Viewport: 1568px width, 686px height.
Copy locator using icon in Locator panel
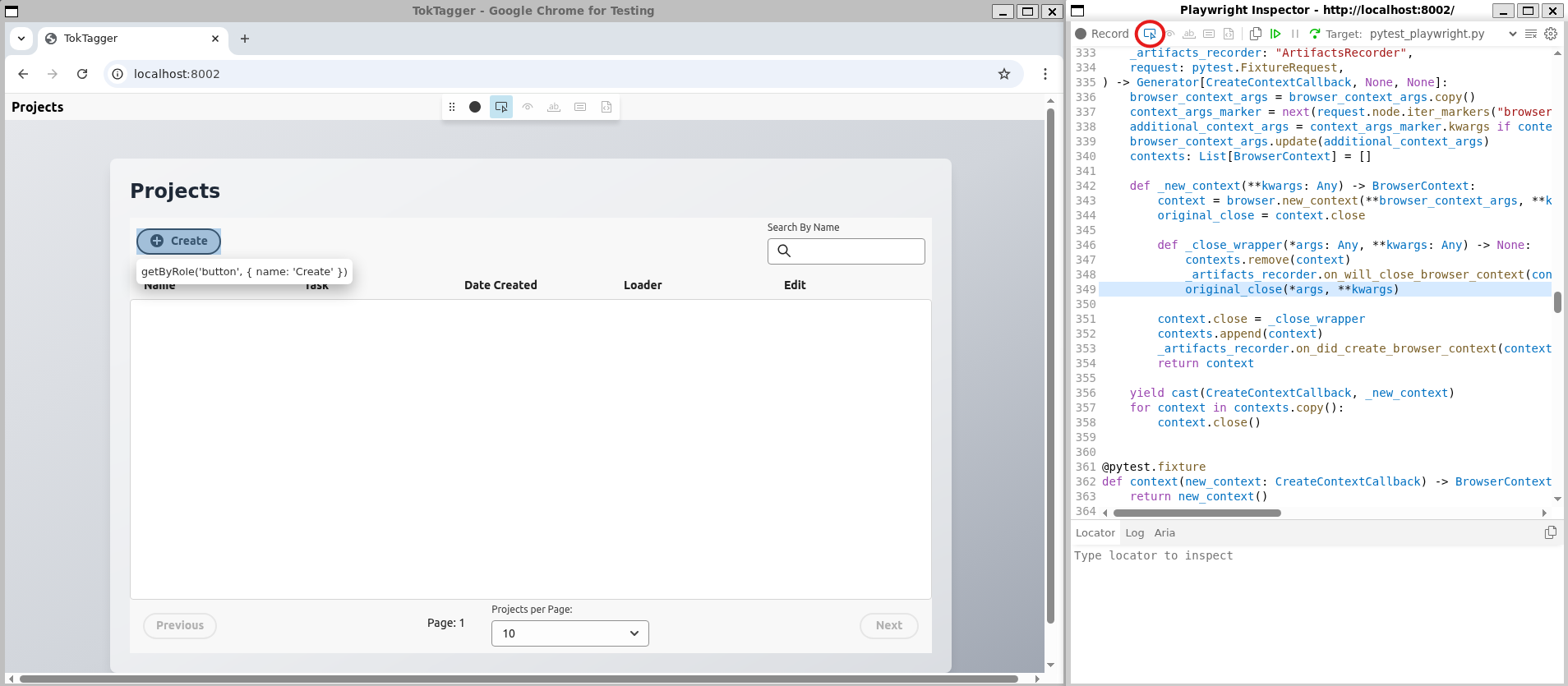[x=1550, y=532]
